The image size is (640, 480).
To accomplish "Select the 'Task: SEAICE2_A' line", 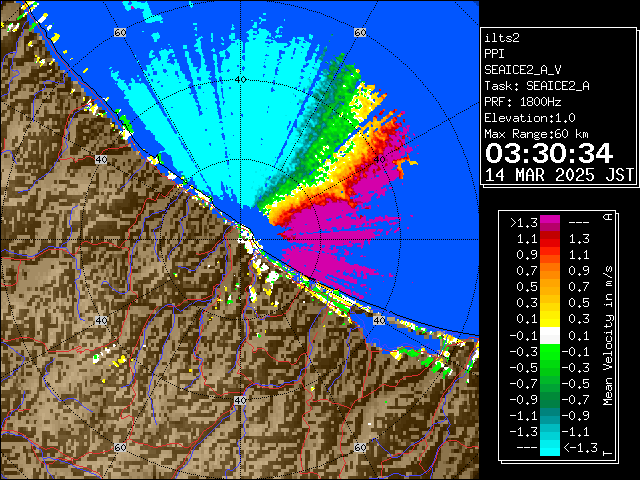I will (x=537, y=86).
